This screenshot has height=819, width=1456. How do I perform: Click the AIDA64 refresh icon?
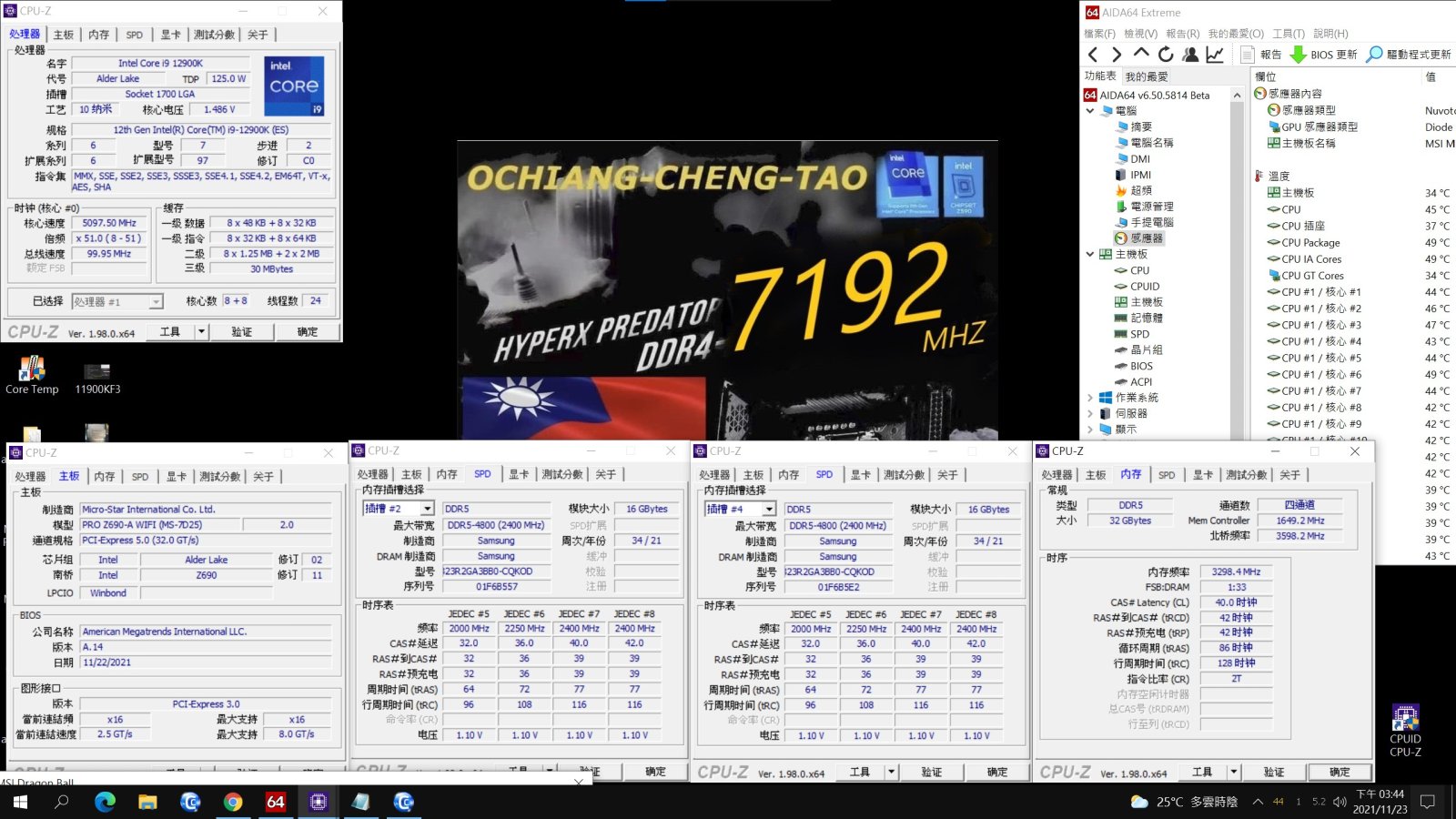click(1166, 55)
